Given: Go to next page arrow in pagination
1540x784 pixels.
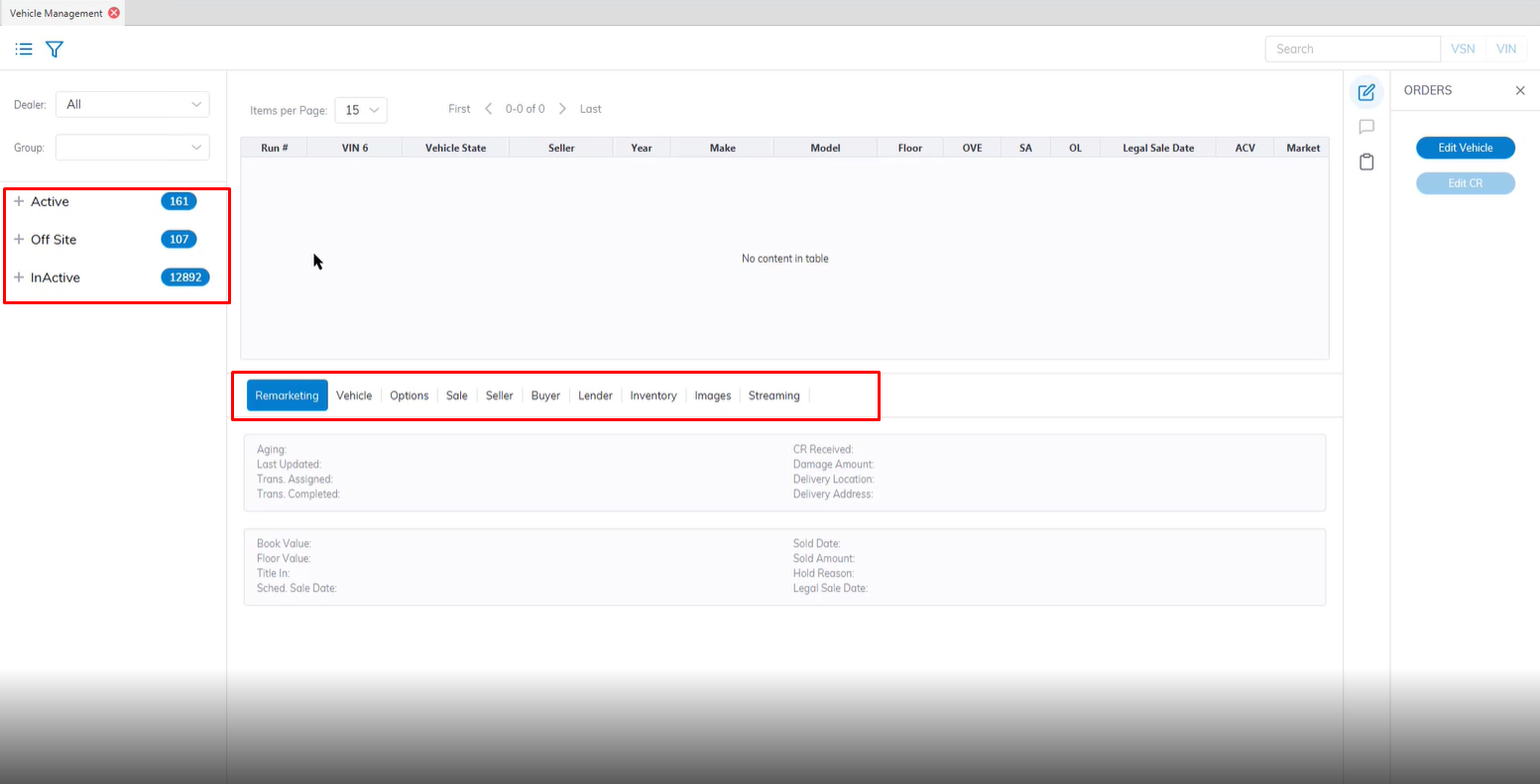Looking at the screenshot, I should tap(562, 109).
